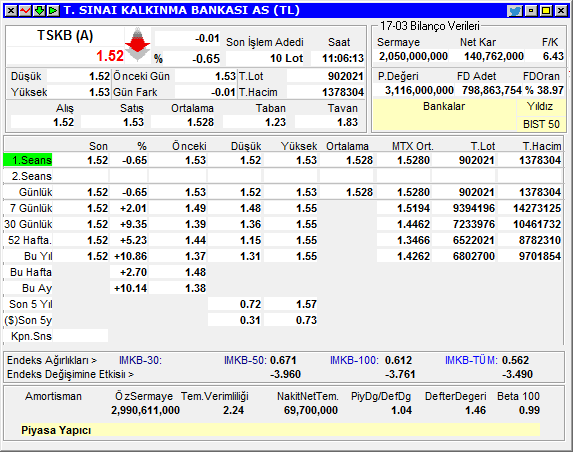Select the highlighted 1.Seans row label
The height and width of the screenshot is (452, 573).
point(28,160)
